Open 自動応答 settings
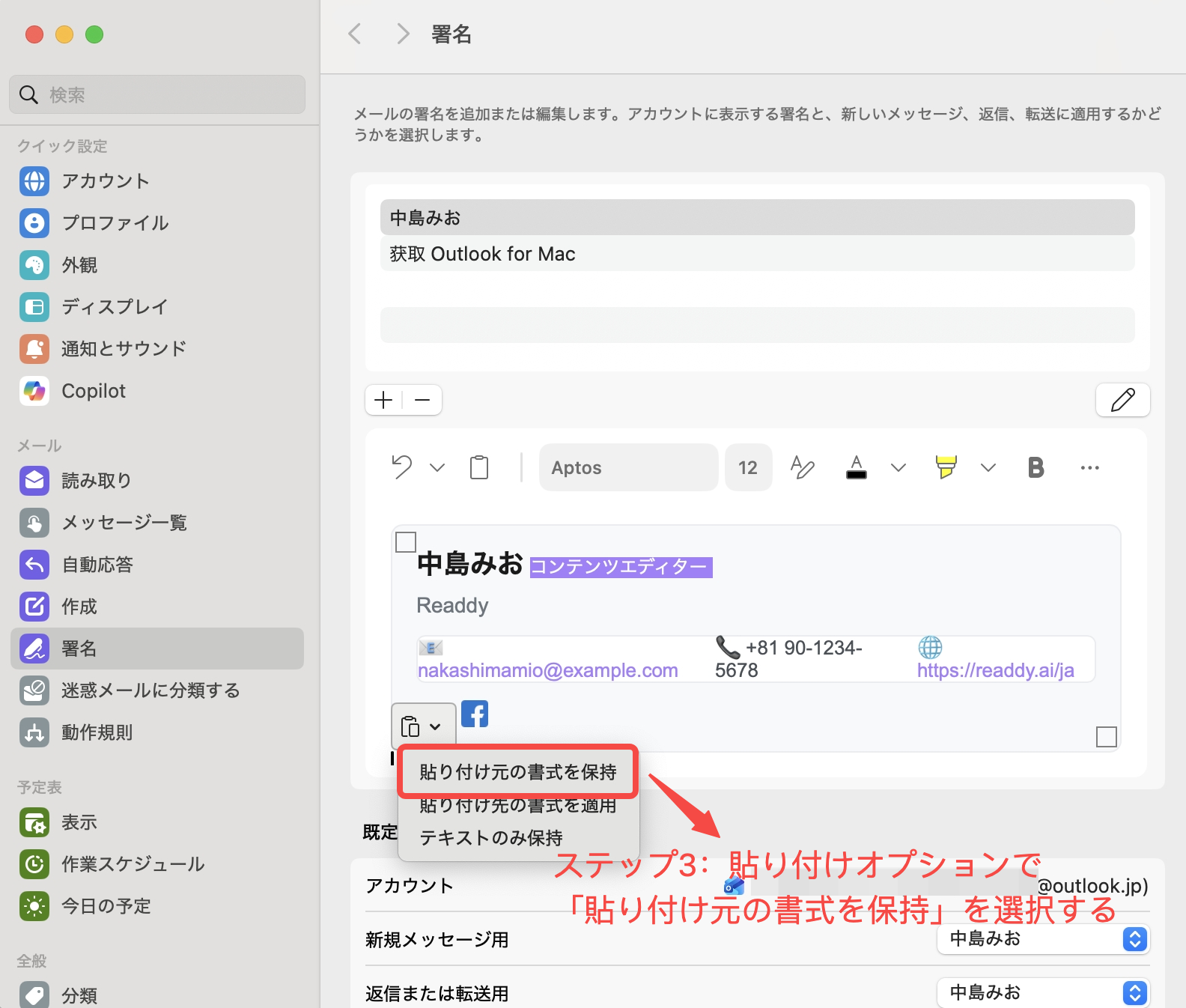Image resolution: width=1186 pixels, height=1008 pixels. click(x=157, y=565)
